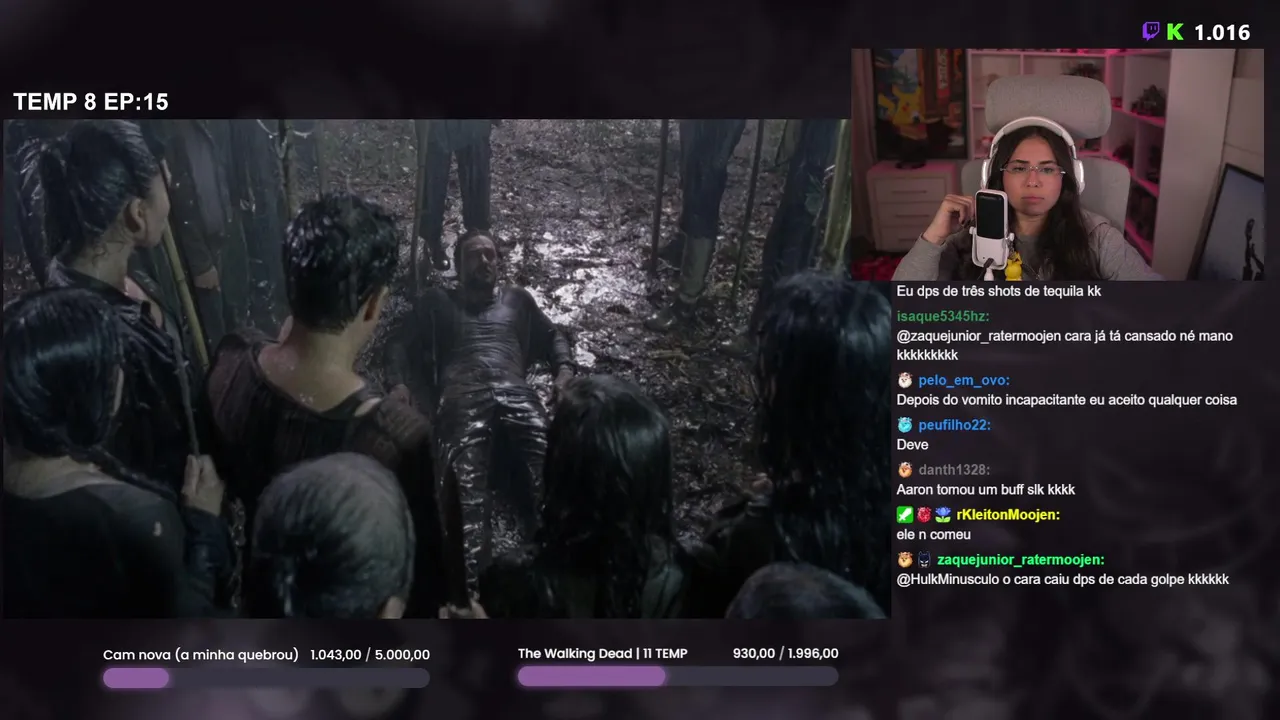The image size is (1280, 720).
Task: Click the badge beside danth1328
Action: point(905,470)
